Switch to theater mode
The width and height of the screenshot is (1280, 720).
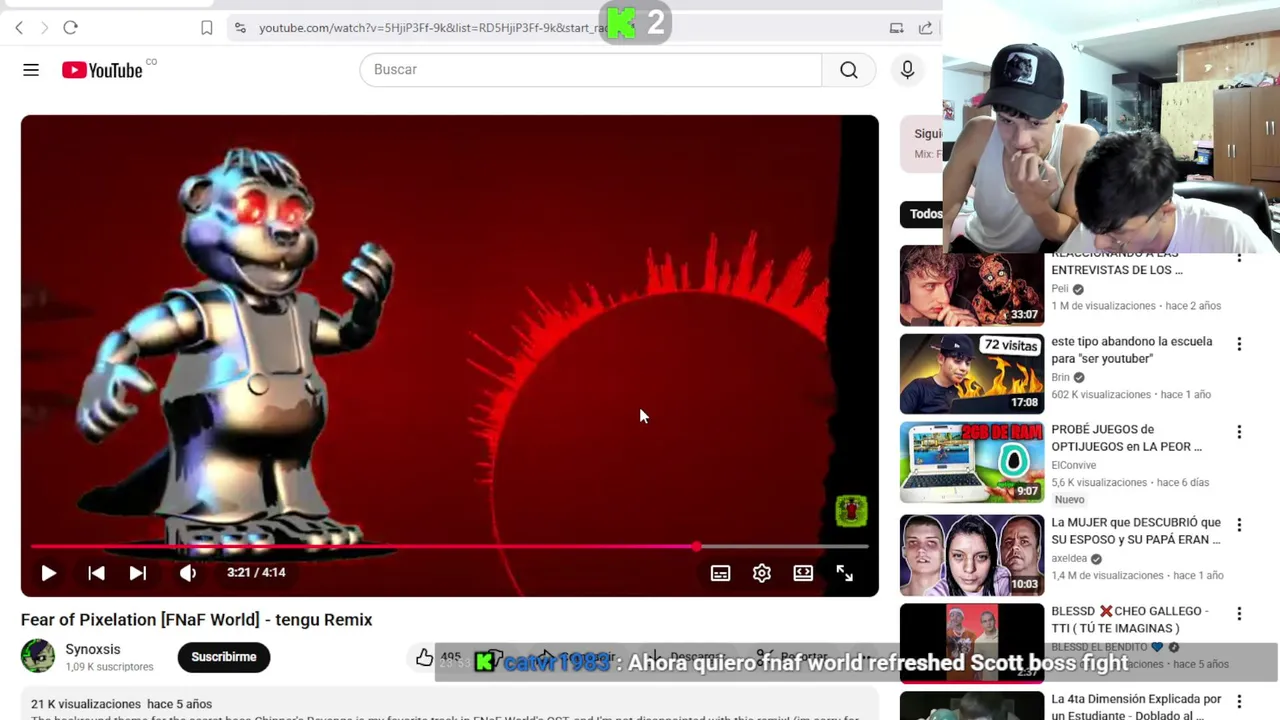point(803,573)
